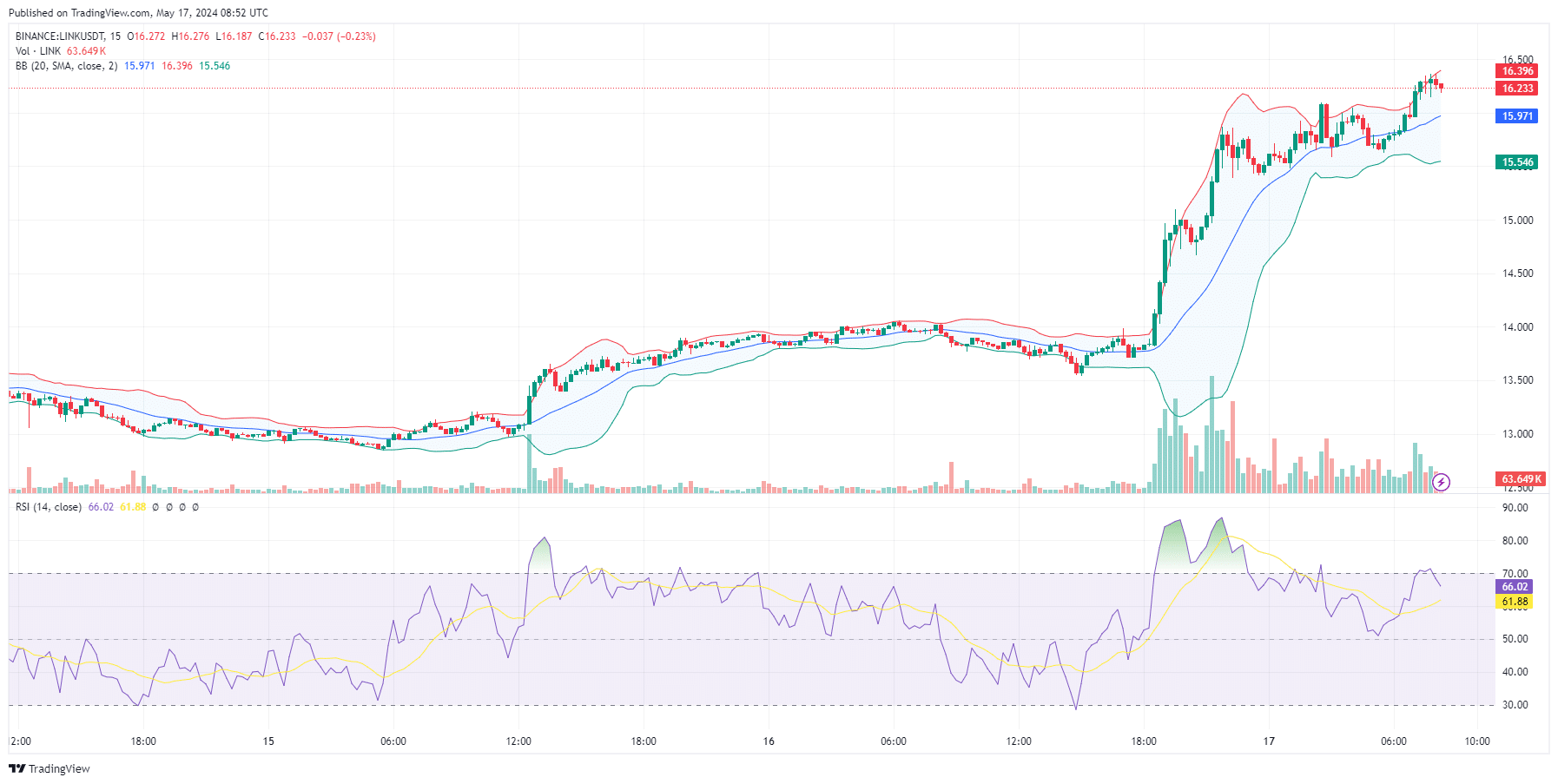Click the 30.00 RSI axis tick

(1515, 705)
